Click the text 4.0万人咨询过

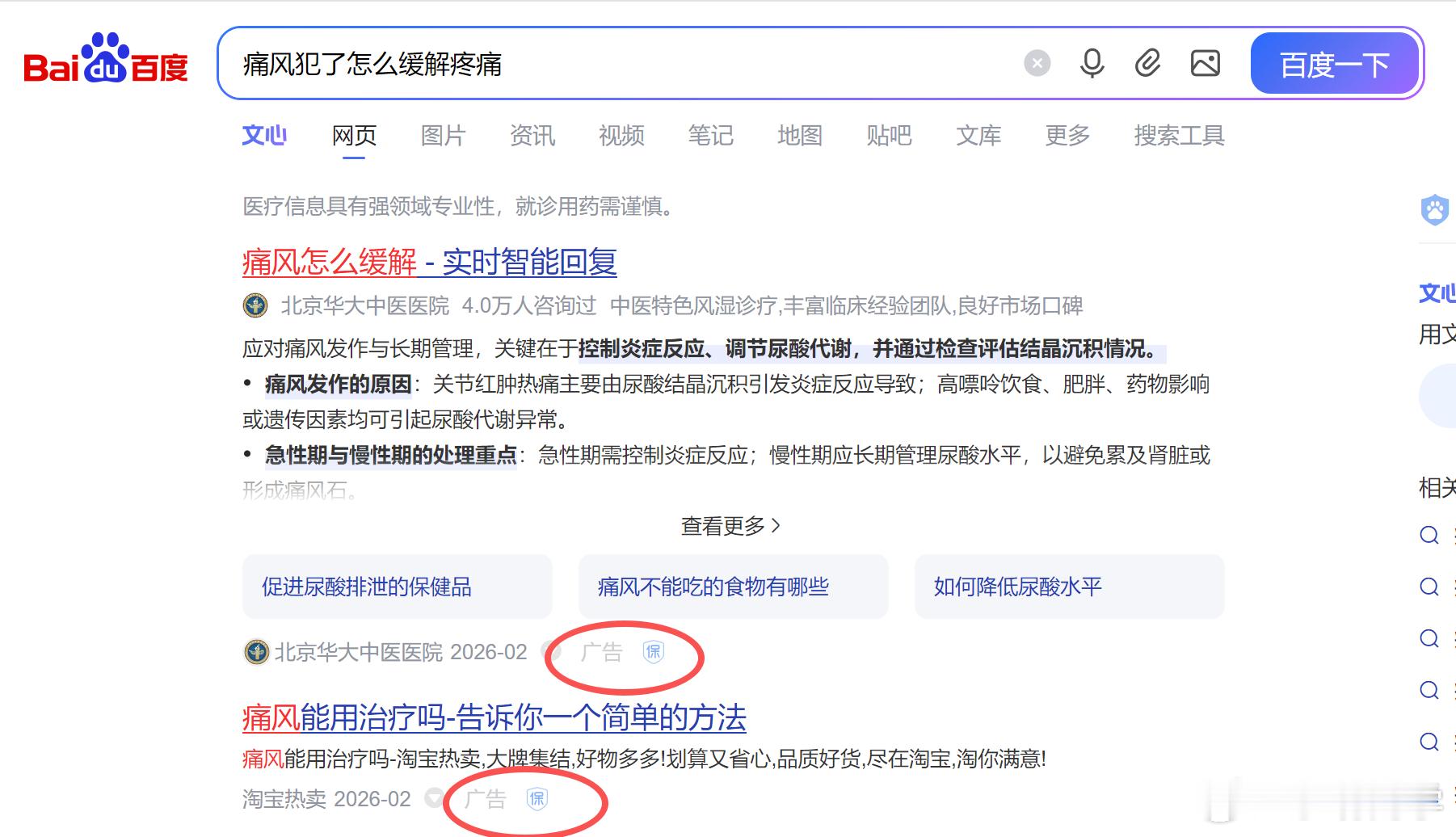click(x=529, y=306)
